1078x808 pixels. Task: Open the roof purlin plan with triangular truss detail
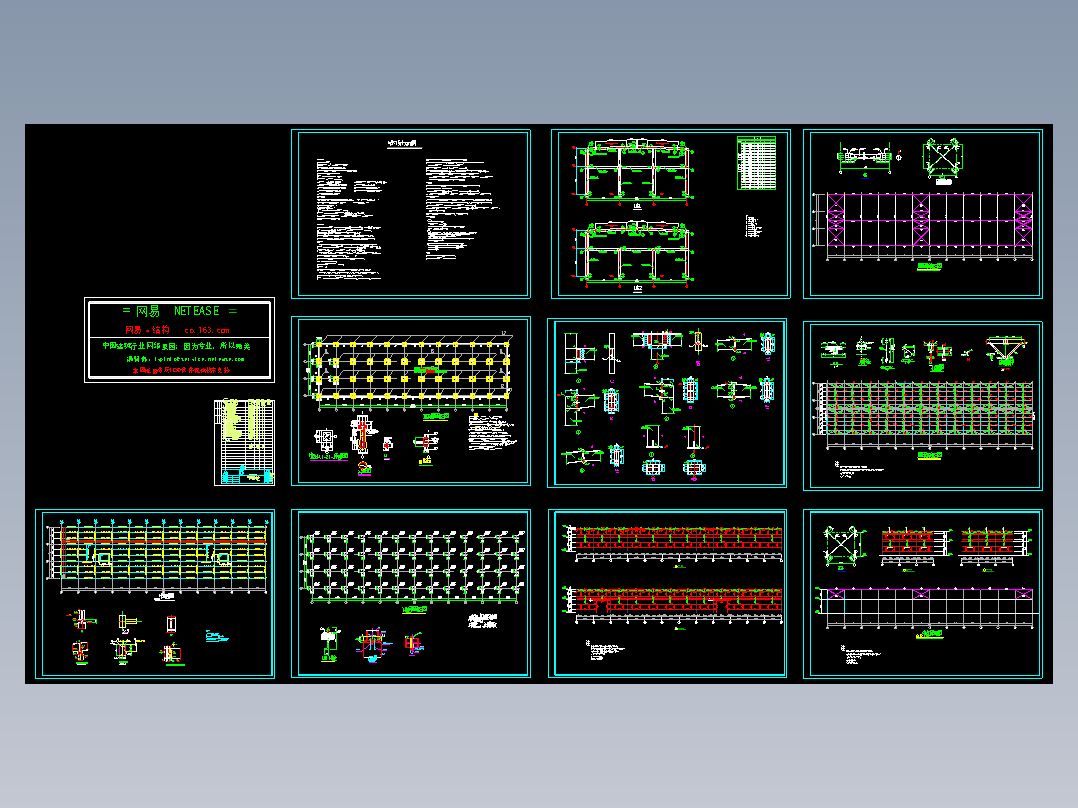pos(923,406)
